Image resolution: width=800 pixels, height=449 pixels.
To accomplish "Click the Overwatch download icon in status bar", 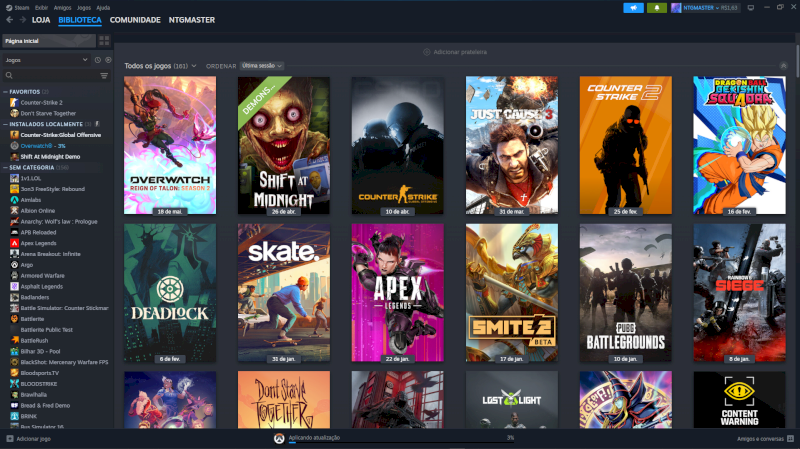I will (279, 439).
